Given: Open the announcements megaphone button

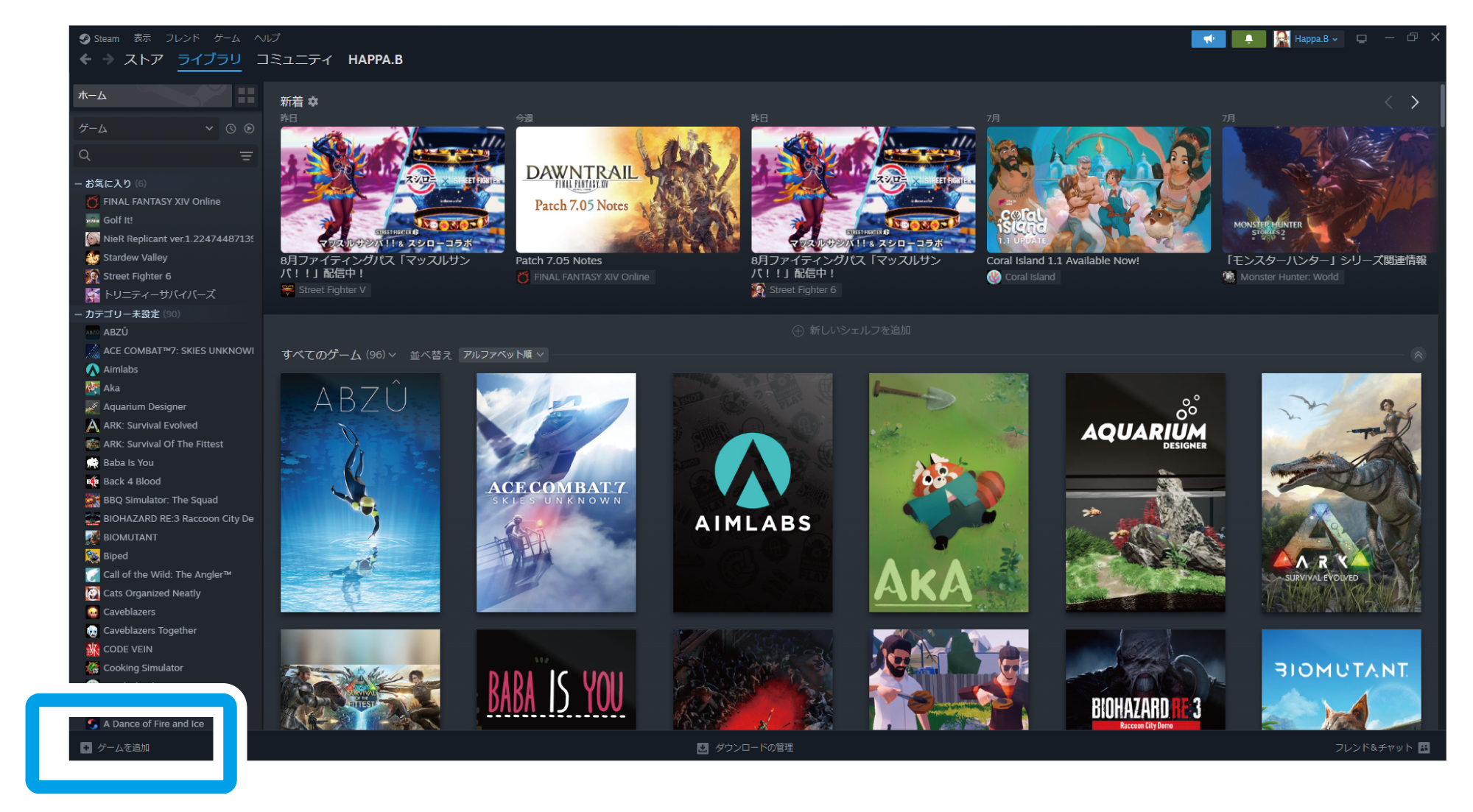Looking at the screenshot, I should 1208,39.
